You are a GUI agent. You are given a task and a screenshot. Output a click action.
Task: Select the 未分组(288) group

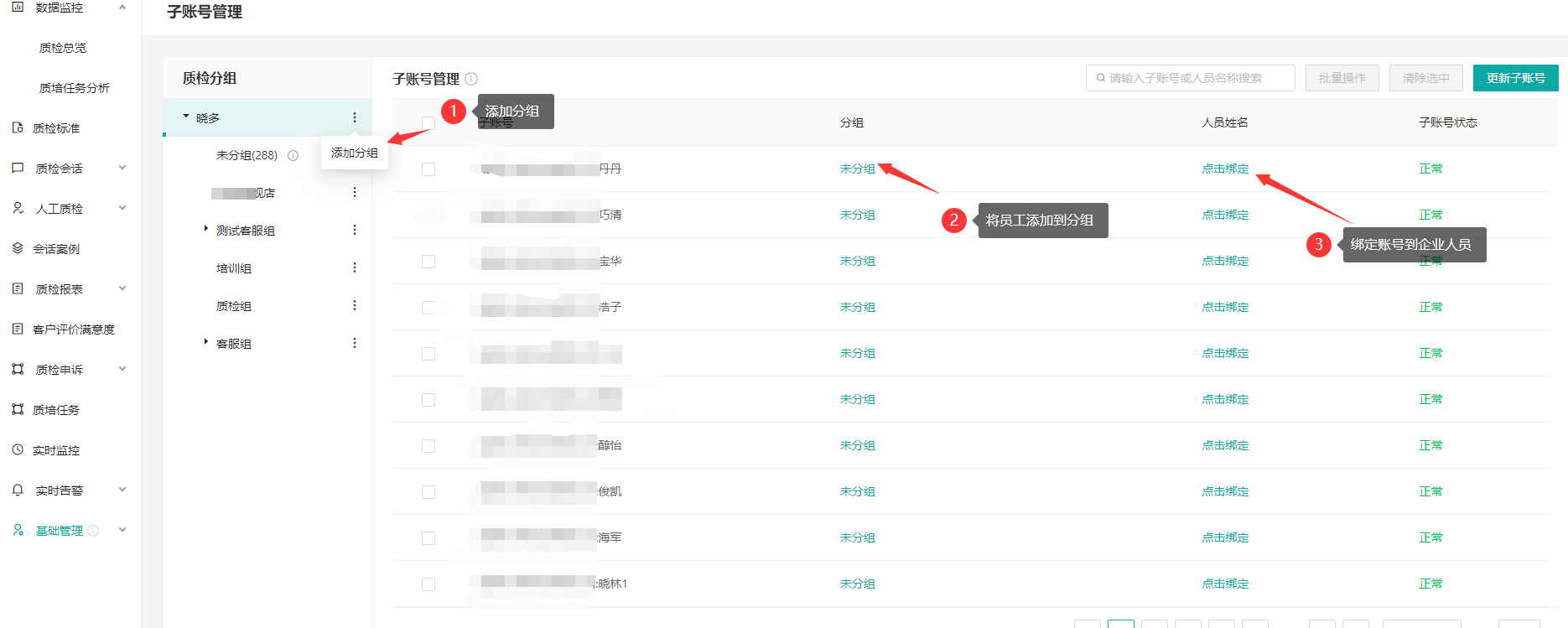tap(247, 155)
